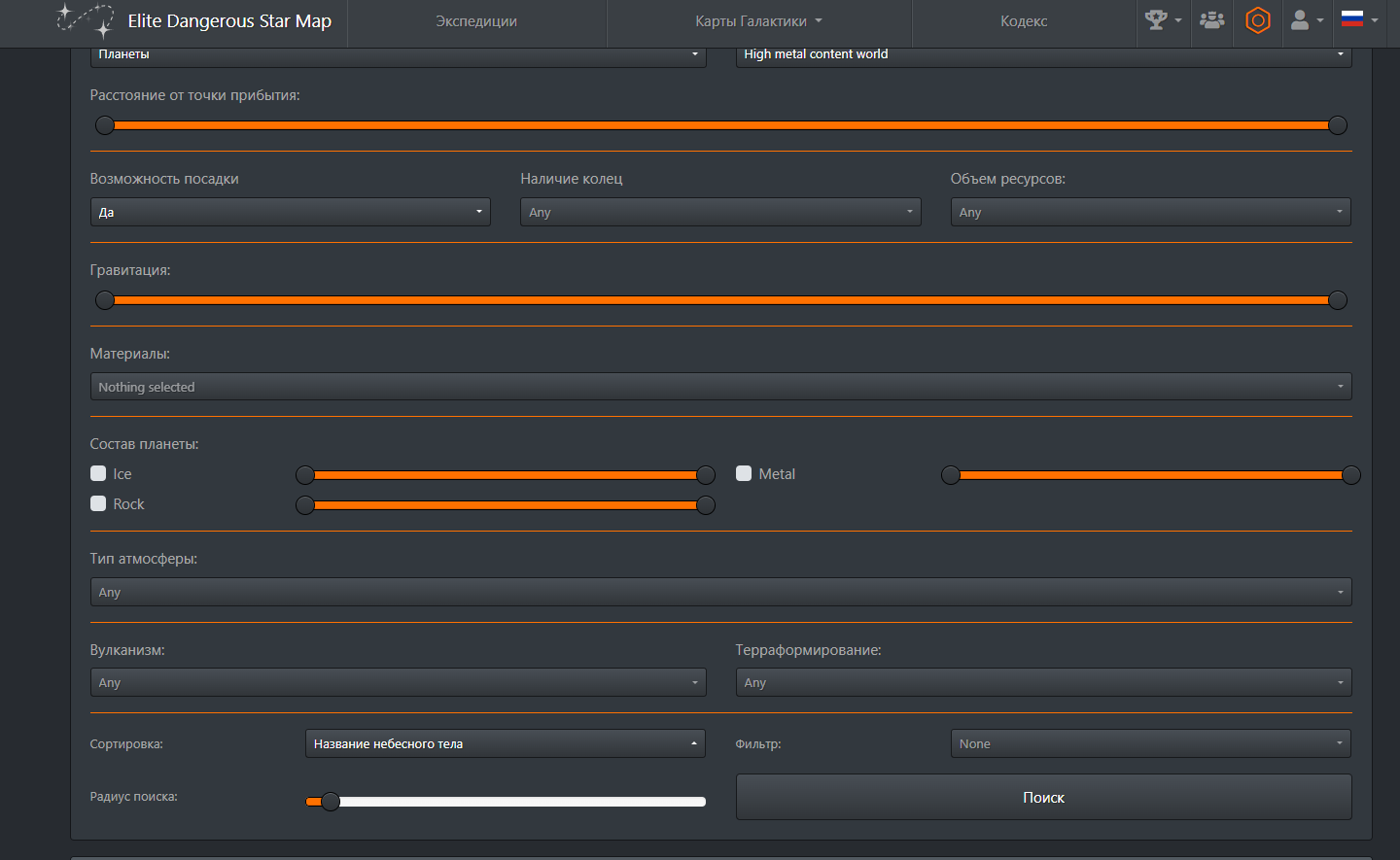
Task: Open the Кодекс menu item
Action: 1024,21
